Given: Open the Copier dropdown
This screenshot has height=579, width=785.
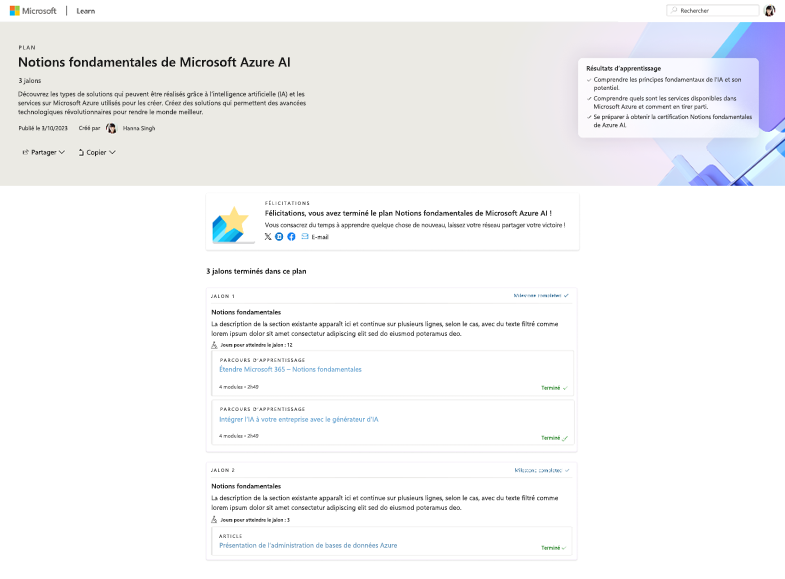Looking at the screenshot, I should (x=97, y=152).
